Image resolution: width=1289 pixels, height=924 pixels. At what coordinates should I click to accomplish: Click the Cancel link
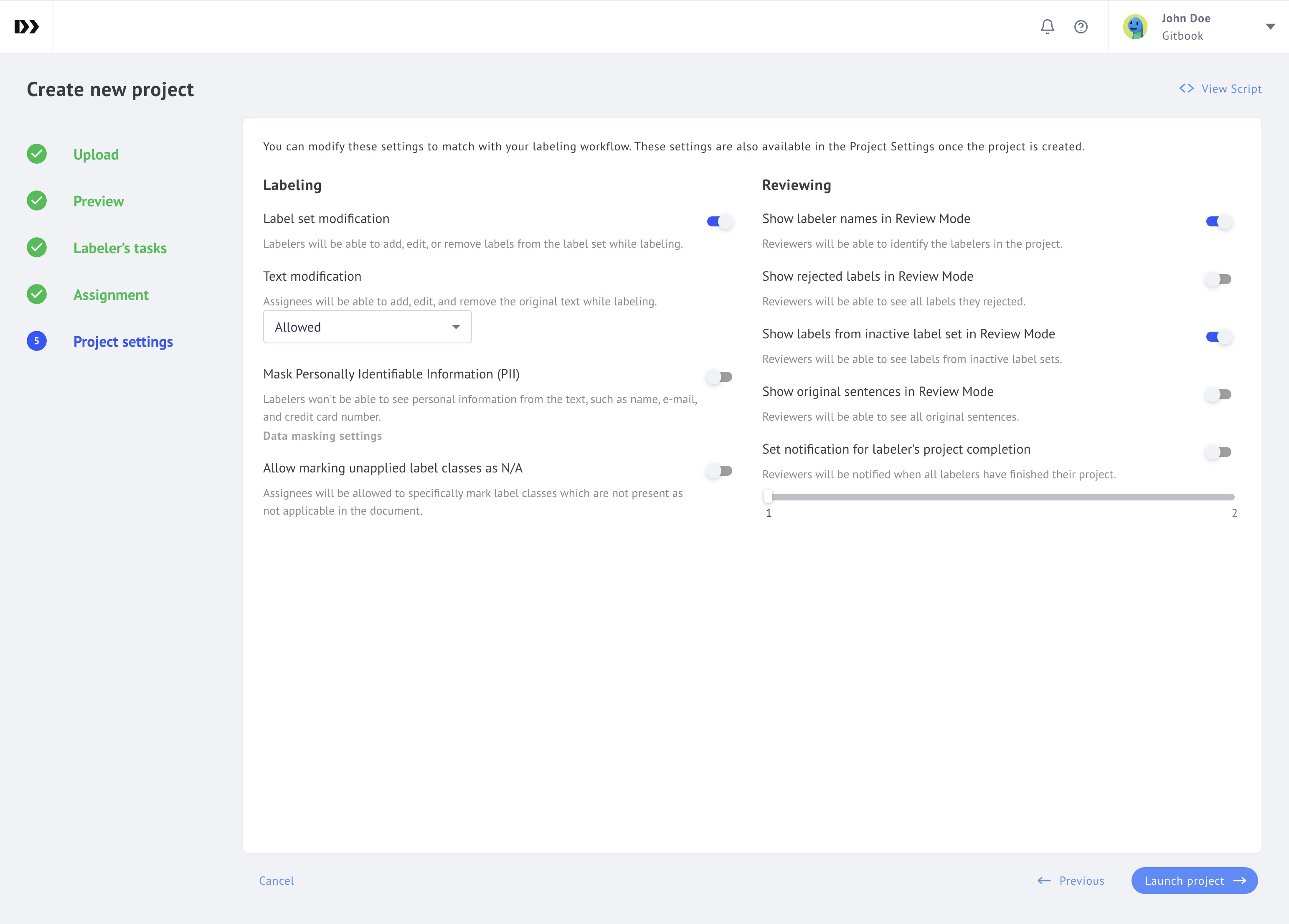point(277,881)
